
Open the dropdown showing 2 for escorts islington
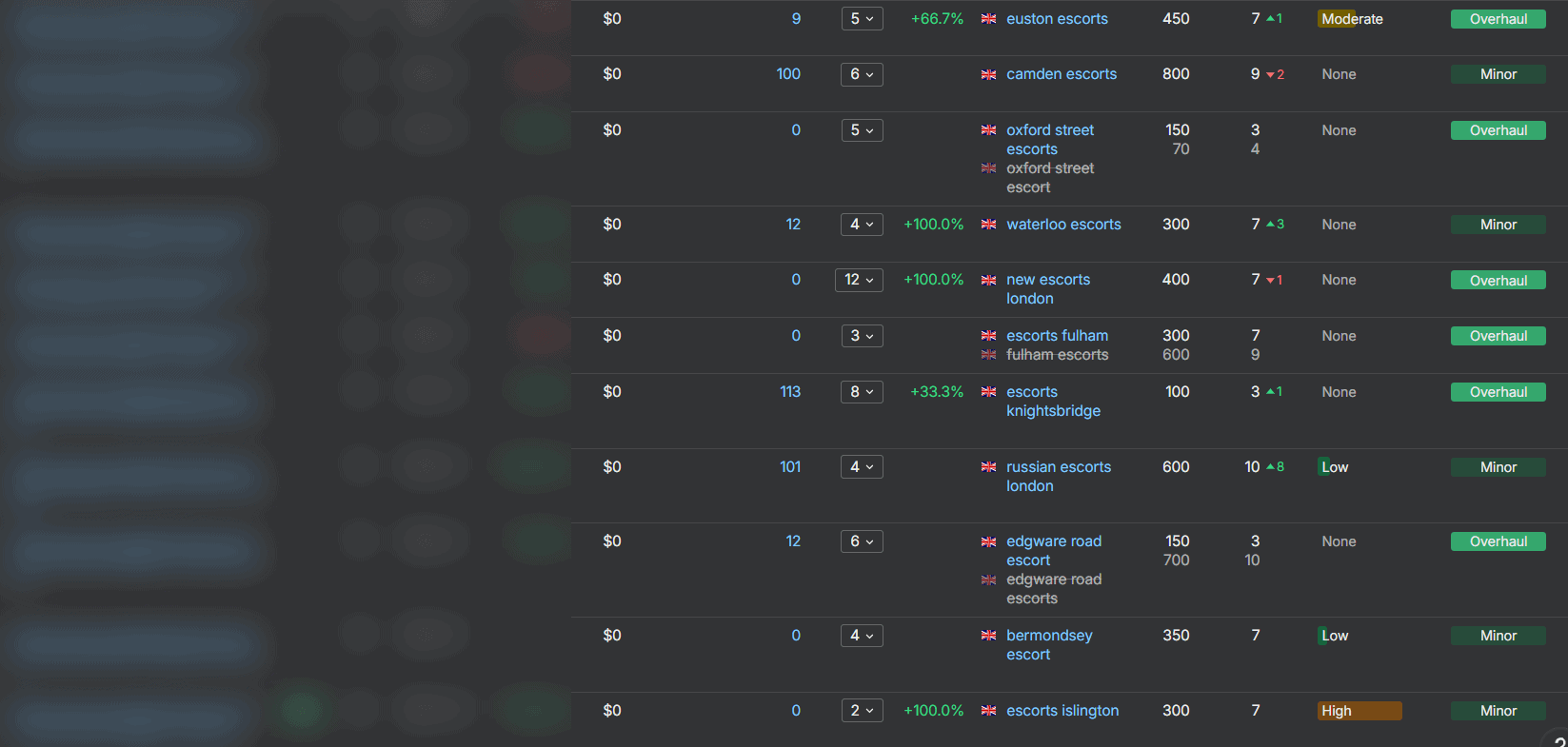point(862,711)
